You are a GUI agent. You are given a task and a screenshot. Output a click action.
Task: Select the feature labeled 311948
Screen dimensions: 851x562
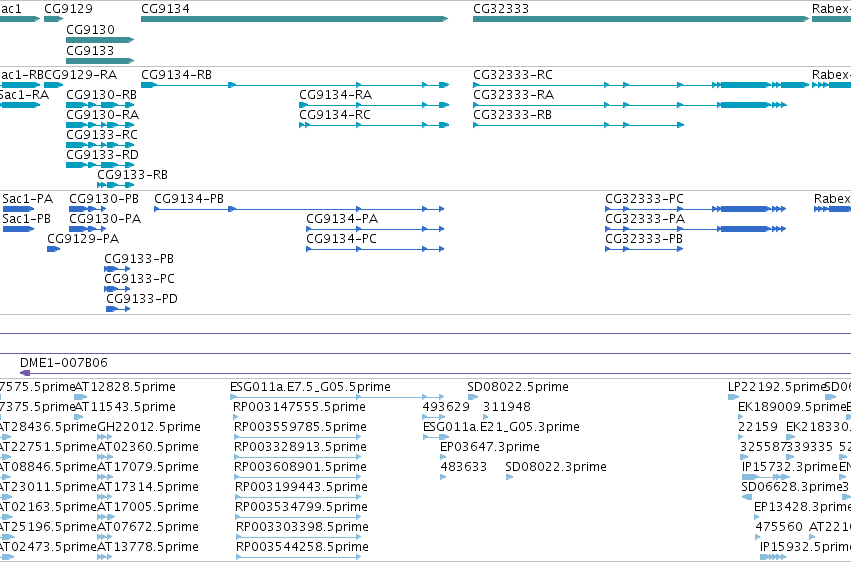507,407
